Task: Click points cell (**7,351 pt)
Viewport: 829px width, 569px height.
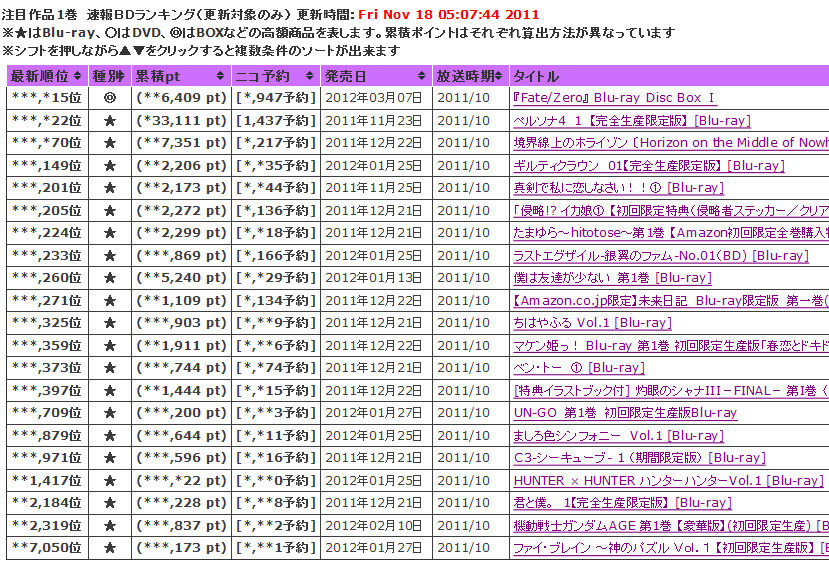Action: point(181,143)
